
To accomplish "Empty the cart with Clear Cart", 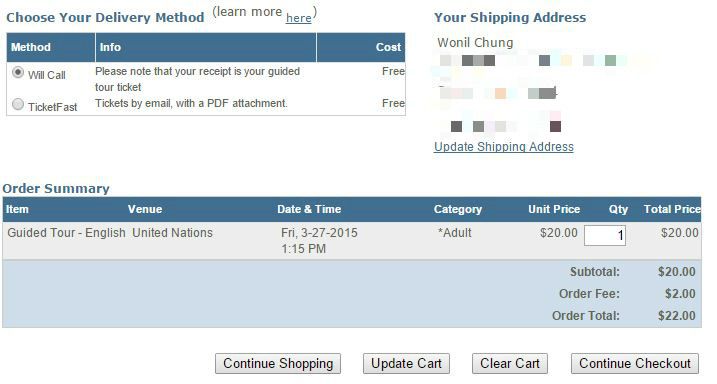I will point(510,364).
